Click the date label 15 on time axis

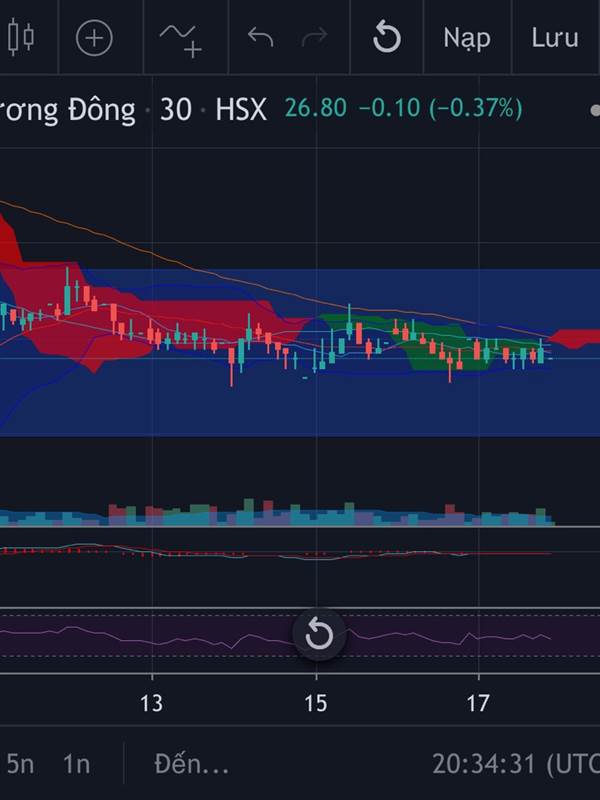tap(316, 704)
